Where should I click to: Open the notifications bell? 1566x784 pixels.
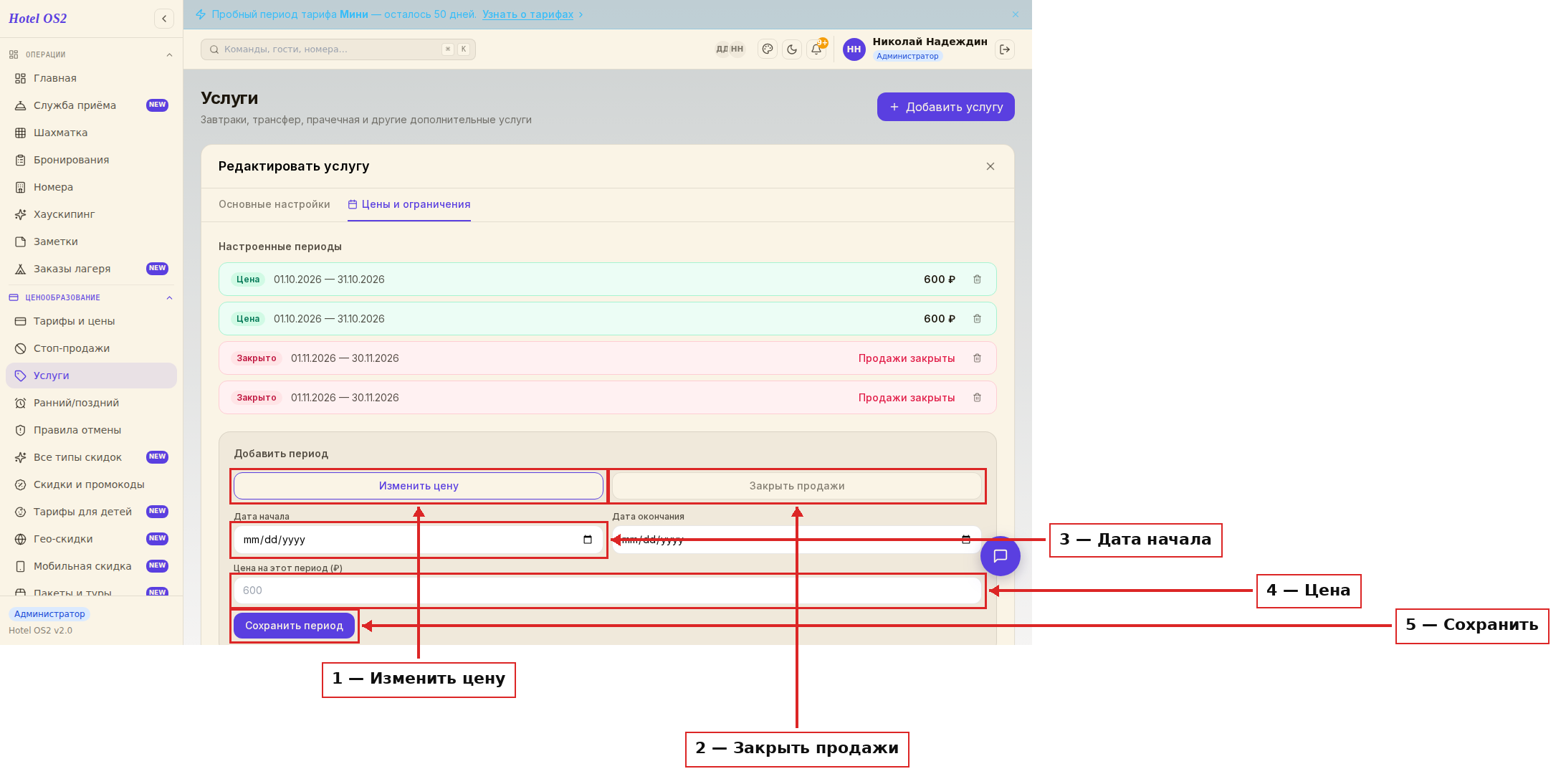coord(816,49)
